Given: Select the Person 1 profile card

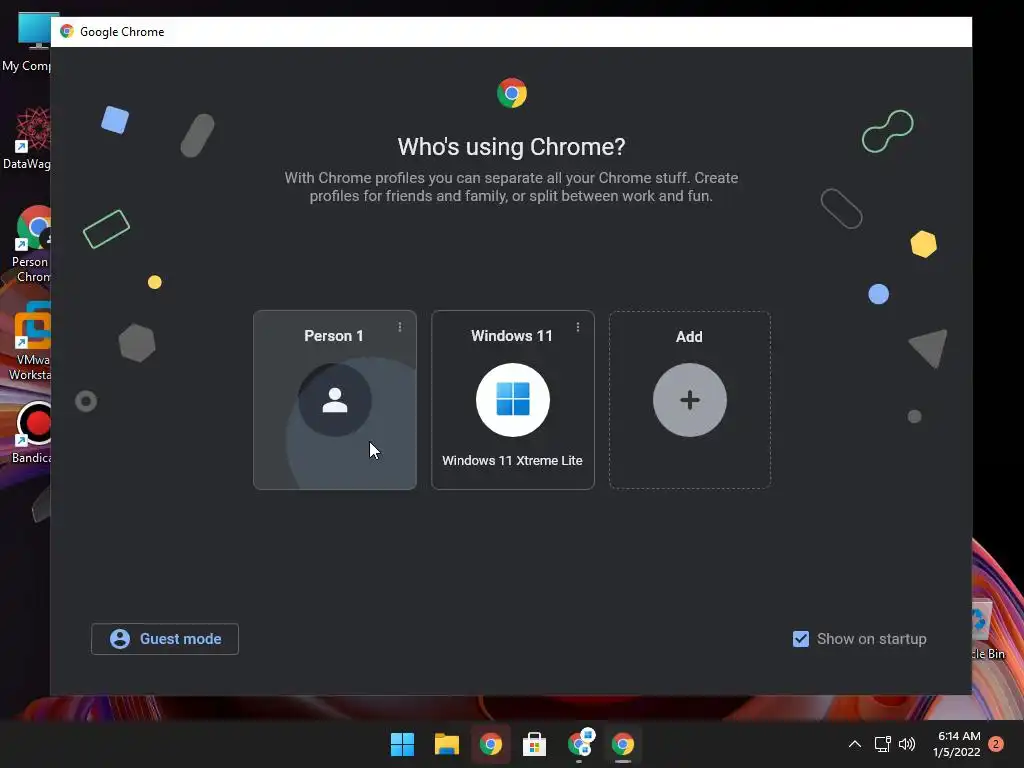Looking at the screenshot, I should [x=334, y=400].
